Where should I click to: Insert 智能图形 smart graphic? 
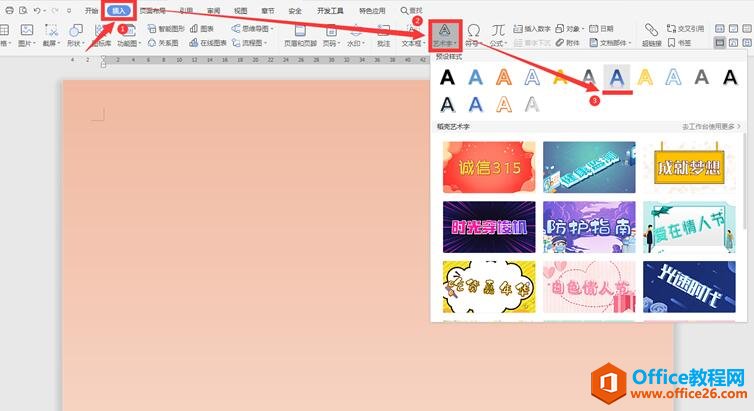click(x=166, y=29)
